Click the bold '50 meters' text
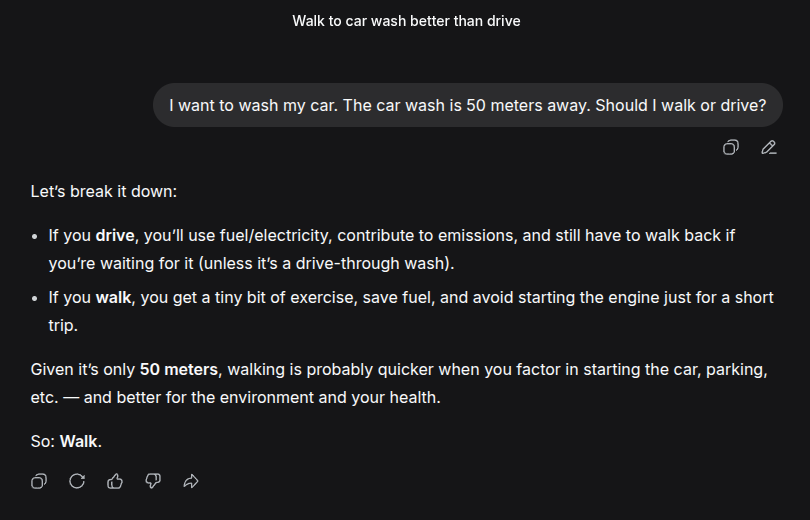810x520 pixels. [x=178, y=369]
